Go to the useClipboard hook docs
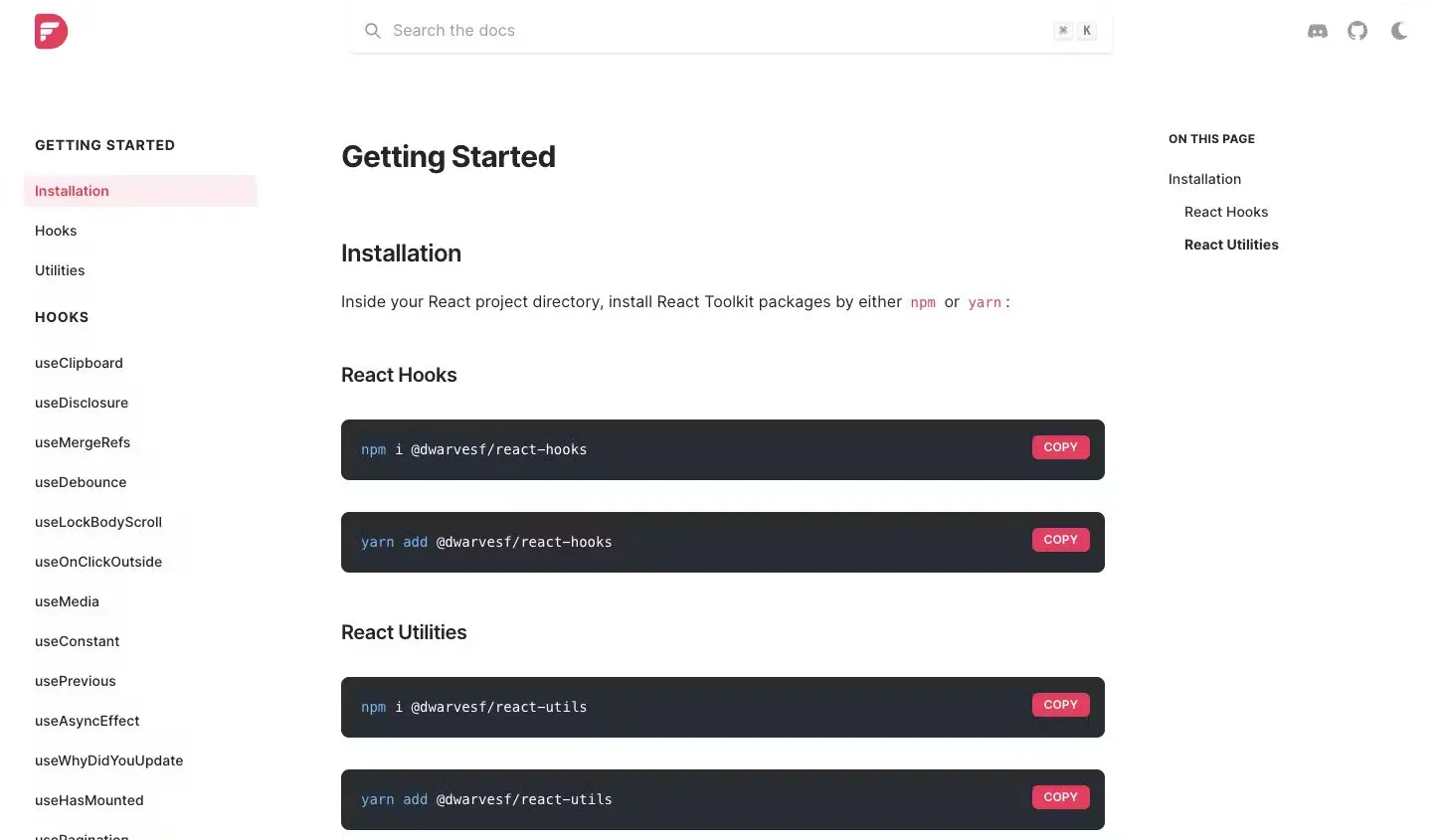The height and width of the screenshot is (840, 1446). (x=79, y=363)
